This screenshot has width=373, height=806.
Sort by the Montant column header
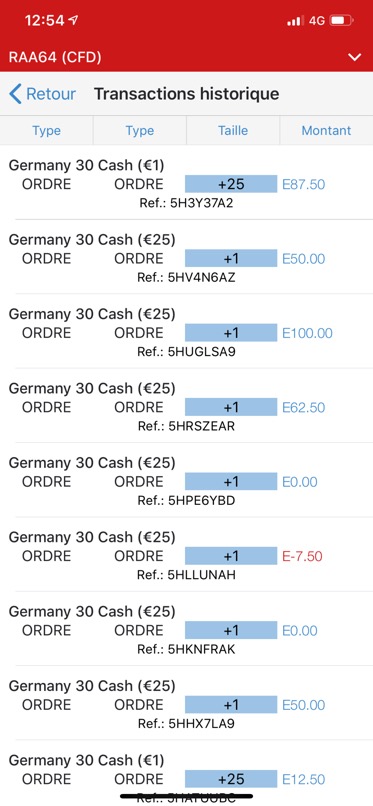[x=326, y=131]
